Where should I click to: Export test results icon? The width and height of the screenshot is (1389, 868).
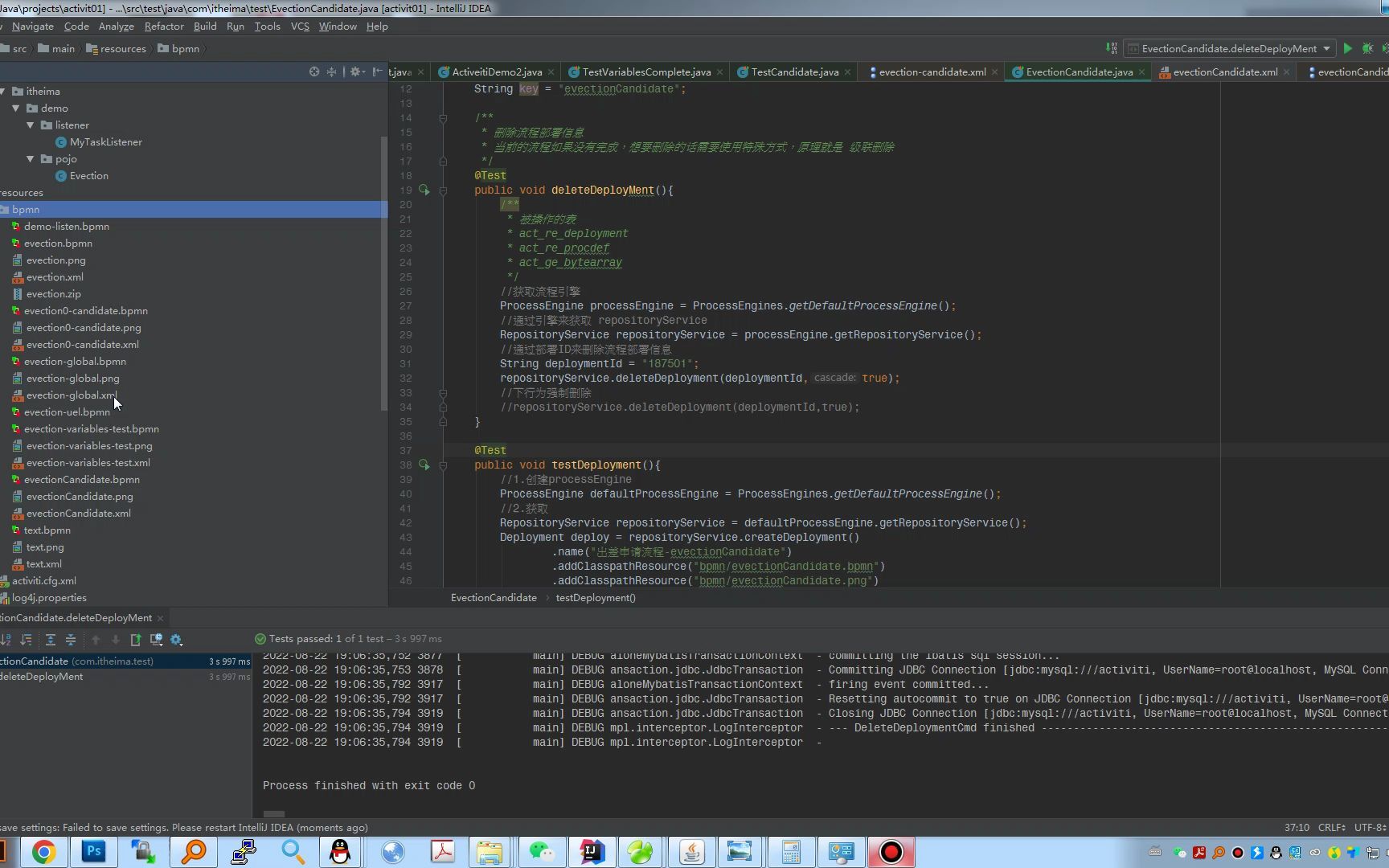coord(135,640)
